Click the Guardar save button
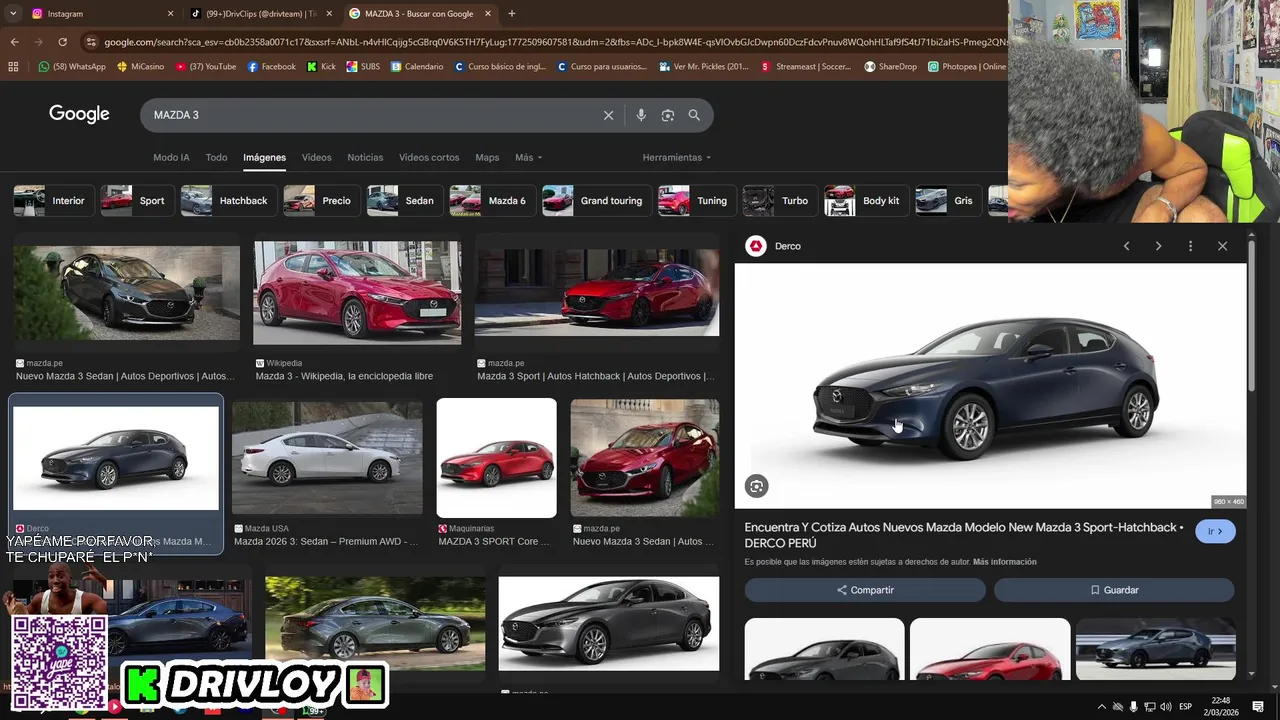Viewport: 1280px width, 720px height. 1114,590
